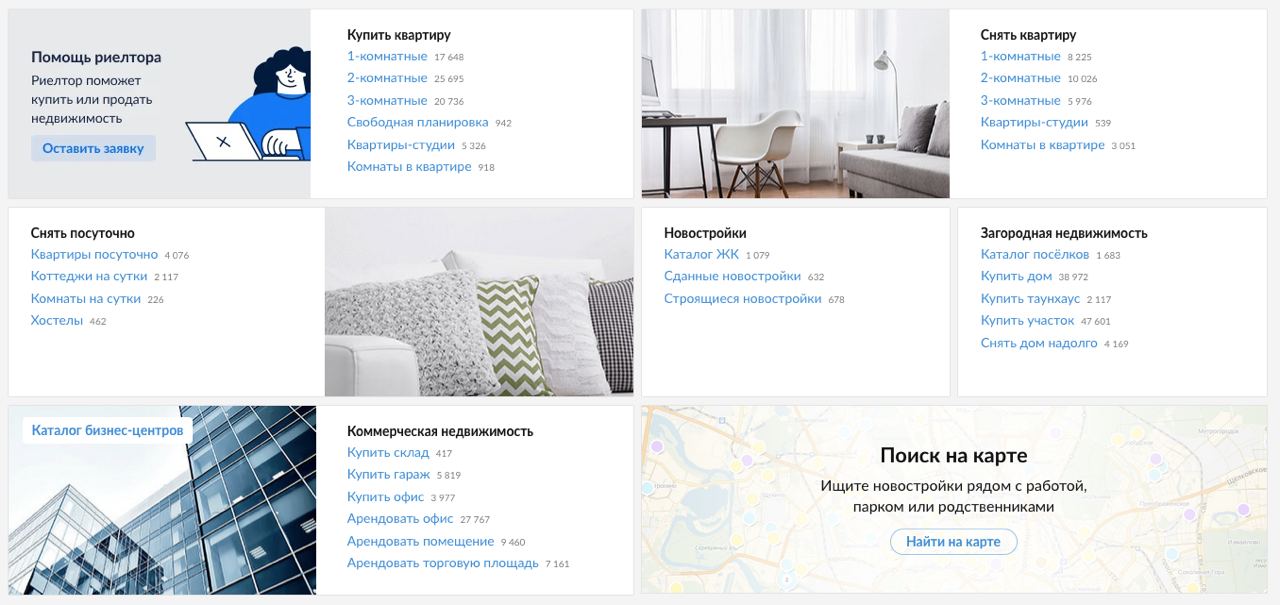This screenshot has width=1280, height=605.
Task: Open 'Купить гараж' link
Action: [388, 474]
